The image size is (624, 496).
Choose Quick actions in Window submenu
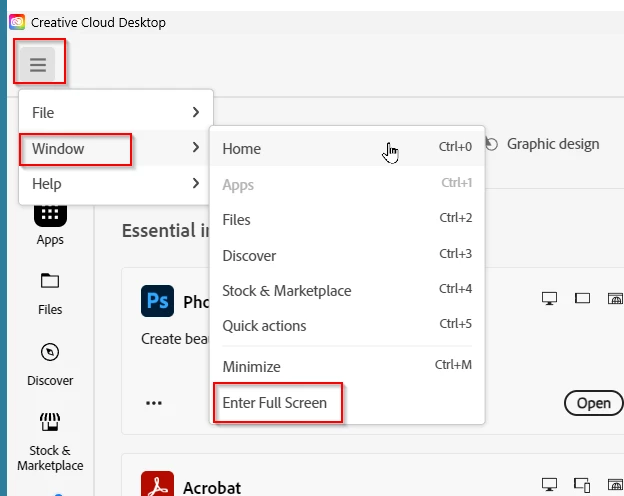pyautogui.click(x=347, y=326)
